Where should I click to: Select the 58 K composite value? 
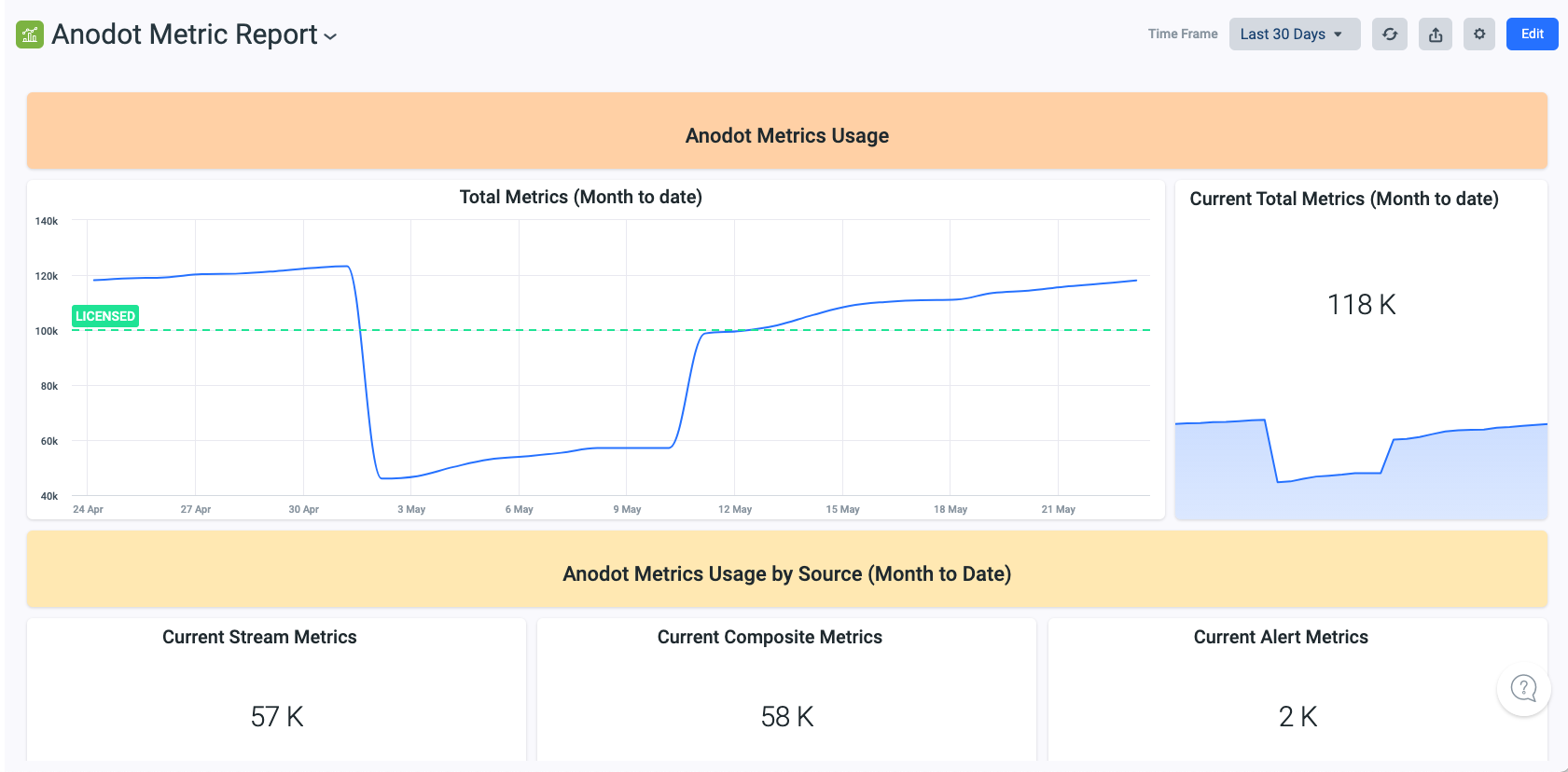pos(787,716)
